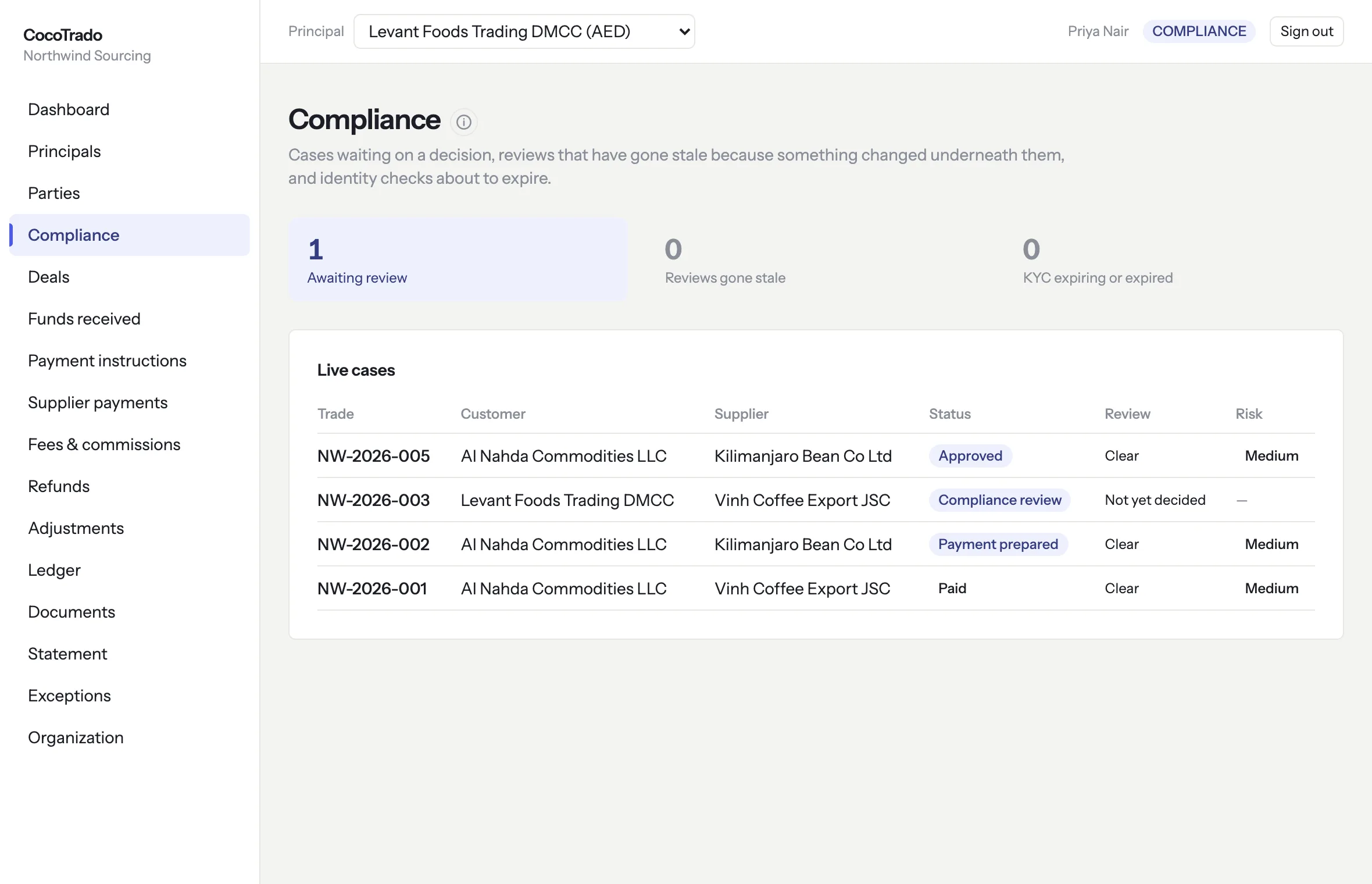The width and height of the screenshot is (1372, 884).
Task: Click Clear review in NW-2026-001 row
Action: tap(1121, 589)
